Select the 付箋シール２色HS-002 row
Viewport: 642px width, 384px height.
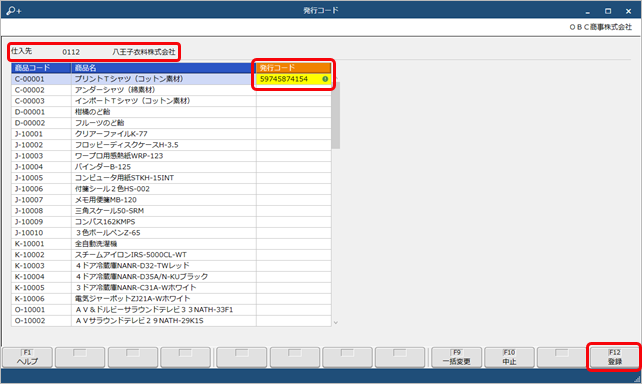171,189
